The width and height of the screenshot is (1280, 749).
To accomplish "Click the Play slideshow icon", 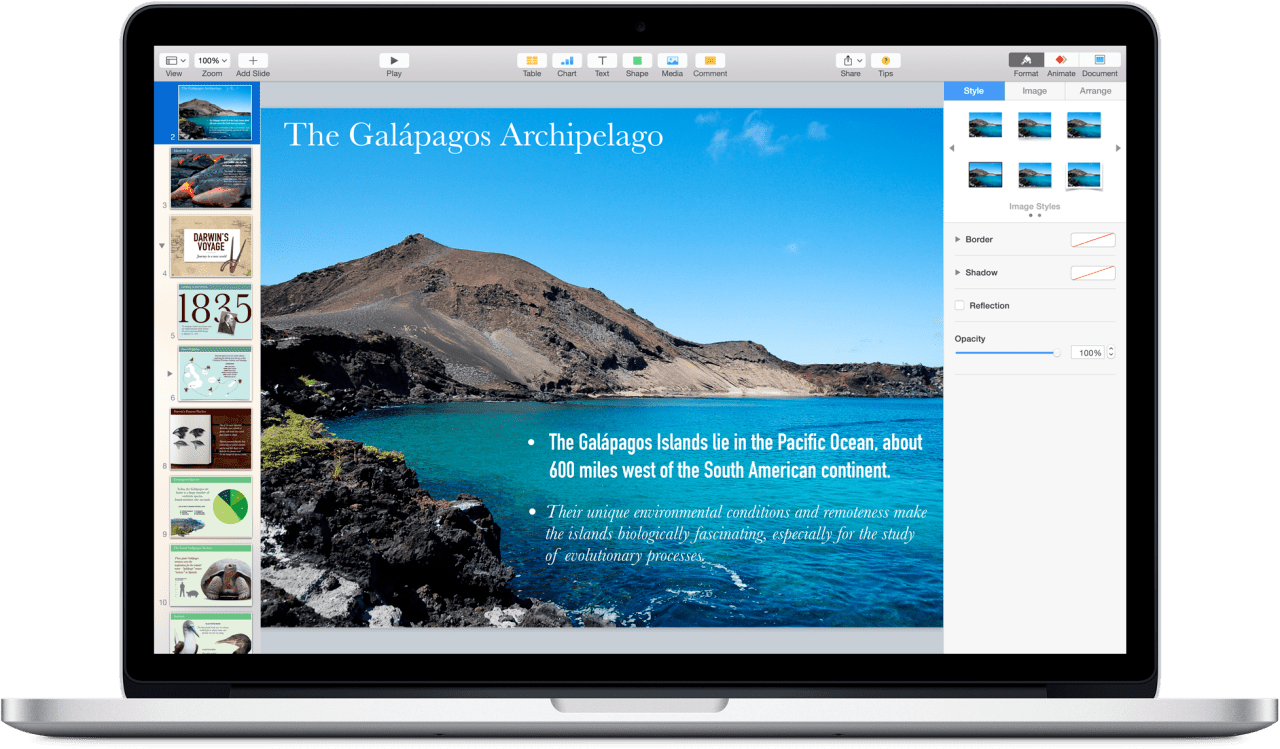I will click(394, 61).
